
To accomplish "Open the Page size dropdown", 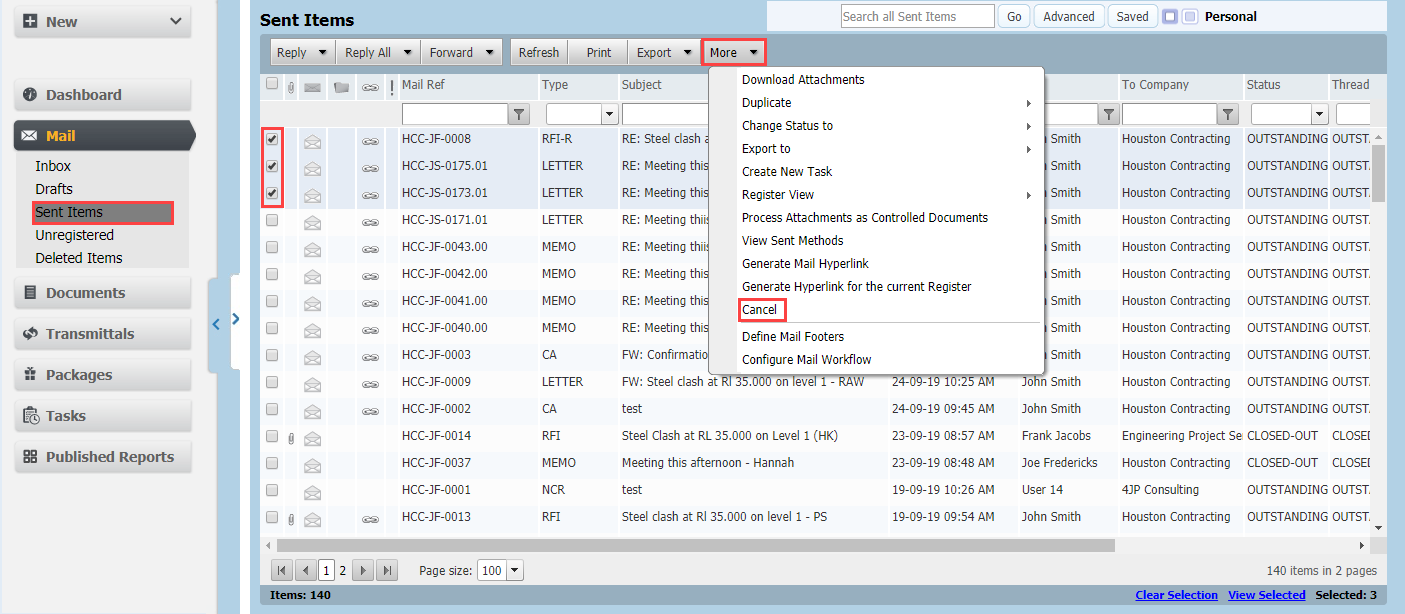I will 515,570.
